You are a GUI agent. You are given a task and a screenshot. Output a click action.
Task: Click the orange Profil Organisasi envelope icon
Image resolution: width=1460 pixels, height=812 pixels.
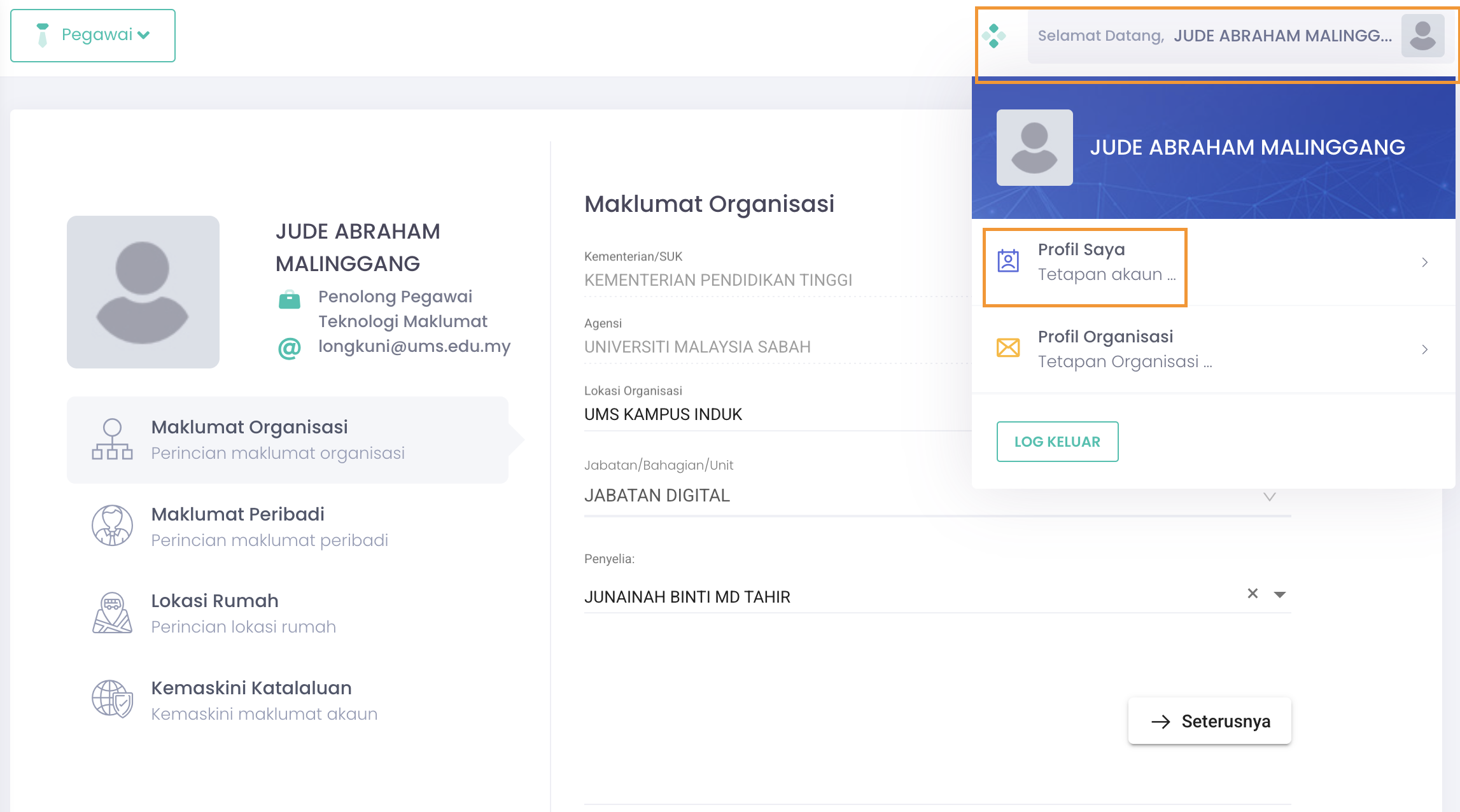point(1008,348)
